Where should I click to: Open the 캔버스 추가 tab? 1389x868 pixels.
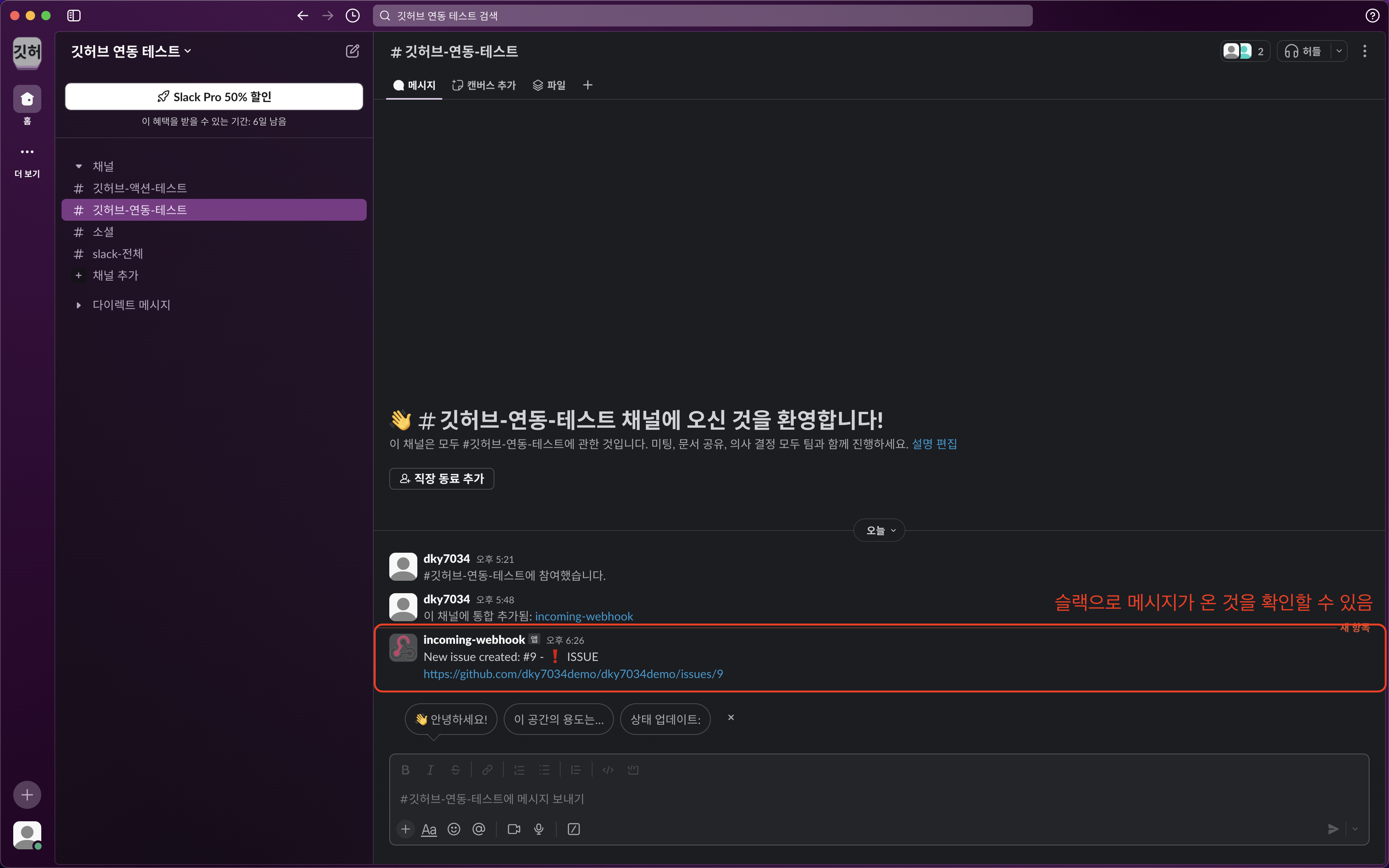tap(484, 85)
